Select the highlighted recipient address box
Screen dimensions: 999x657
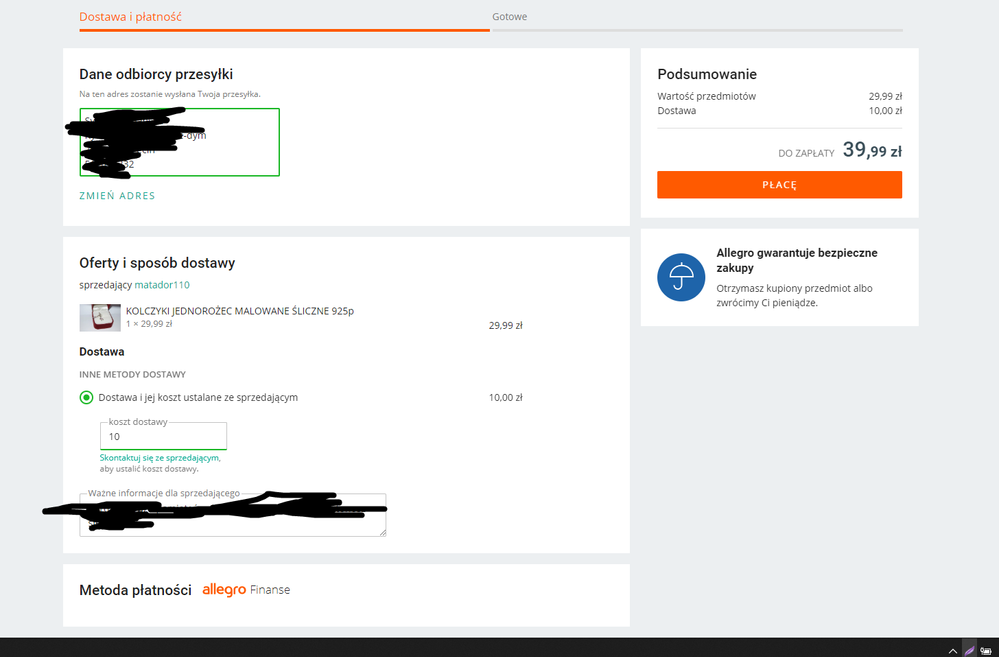179,142
